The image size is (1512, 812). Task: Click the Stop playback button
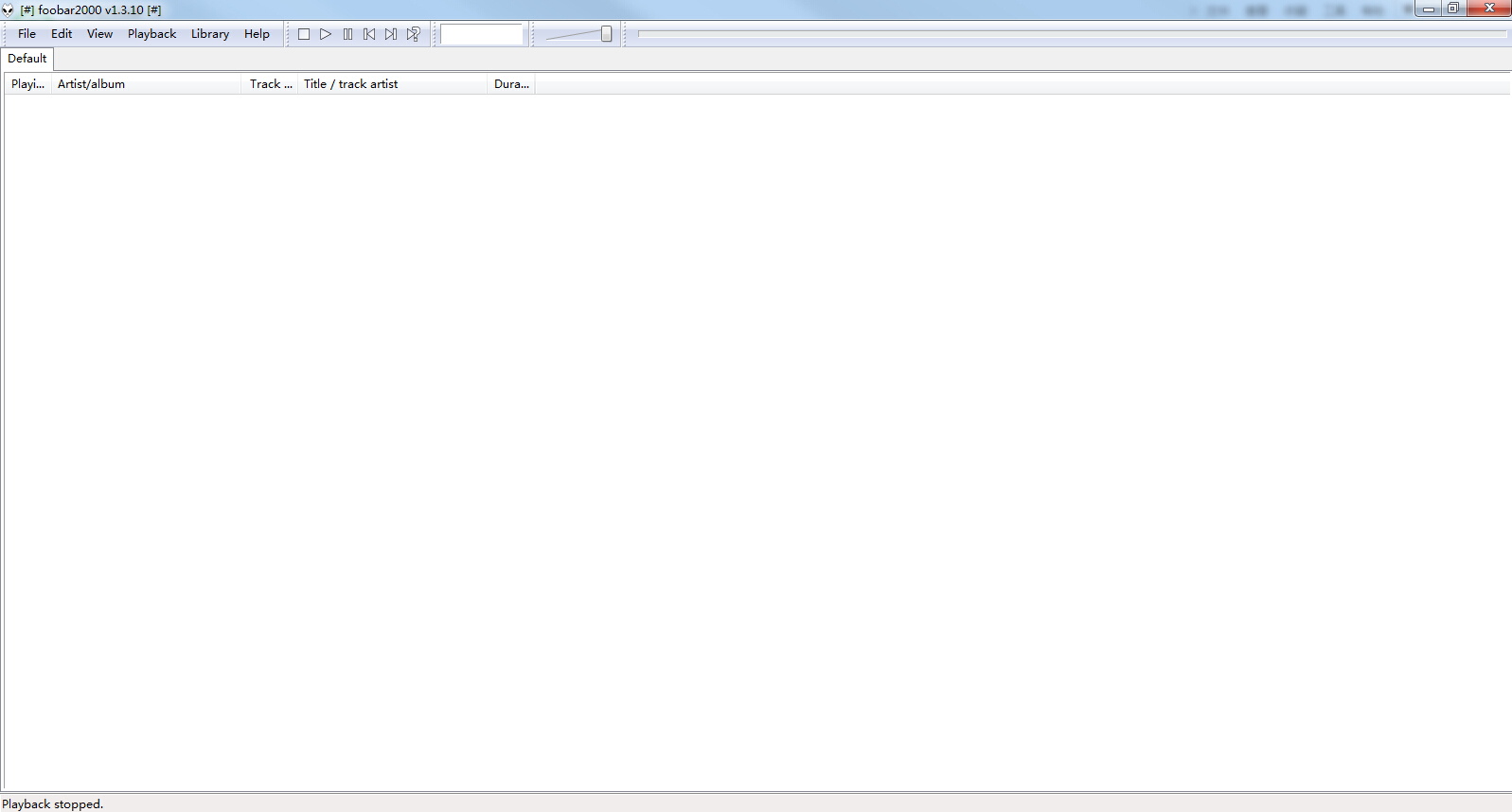[x=304, y=34]
